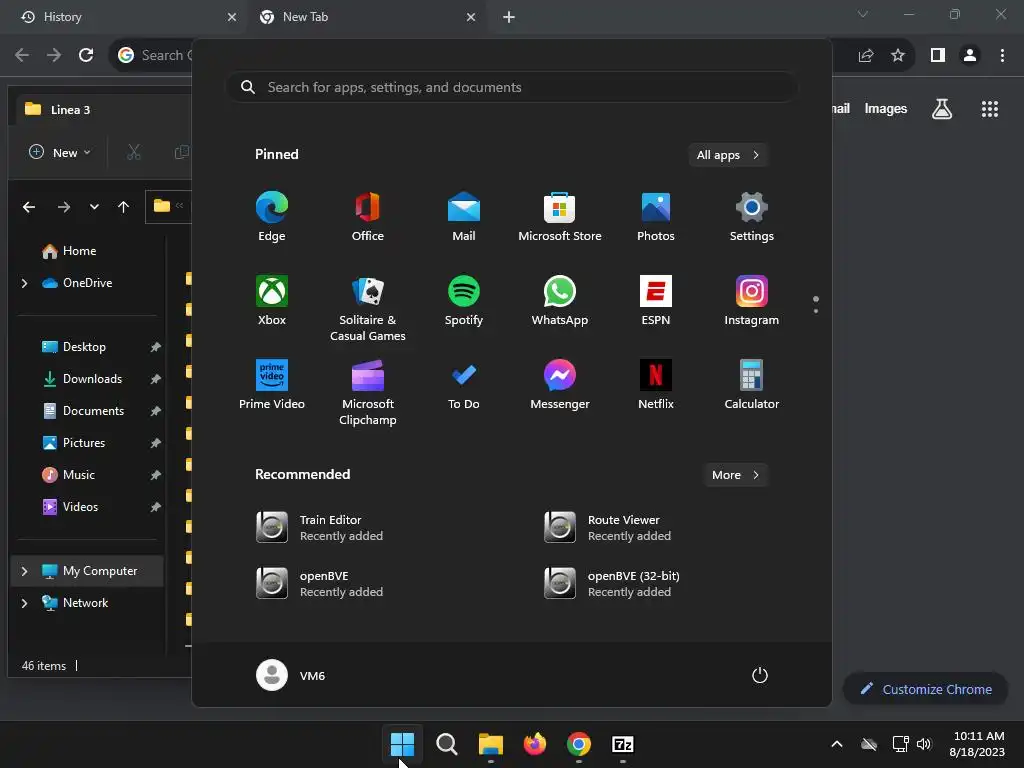Open the Edge pinned app

coord(272,217)
